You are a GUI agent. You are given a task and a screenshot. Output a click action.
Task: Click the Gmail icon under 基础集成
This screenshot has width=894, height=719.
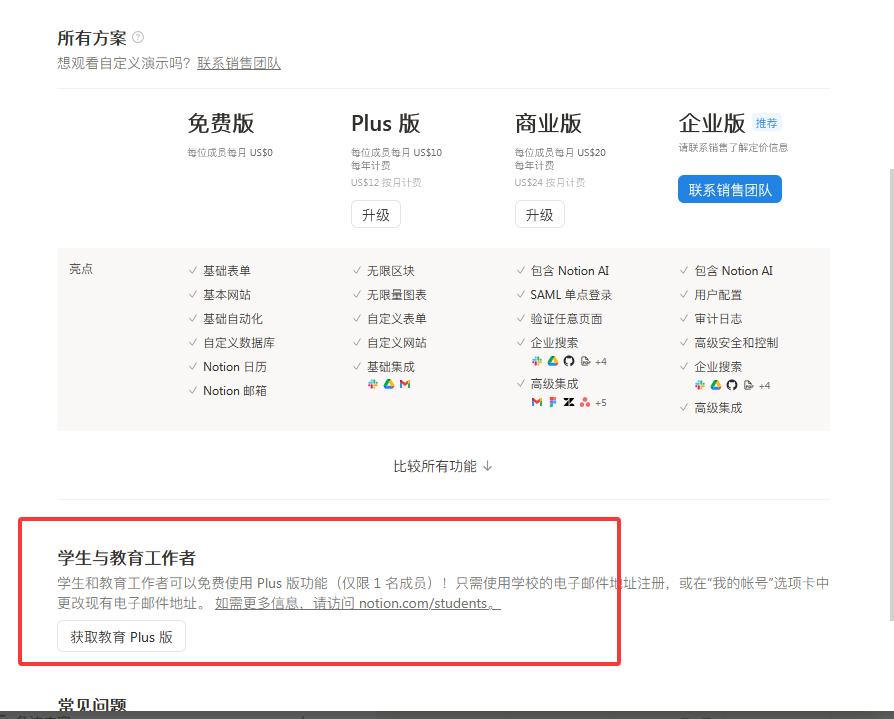(x=405, y=384)
